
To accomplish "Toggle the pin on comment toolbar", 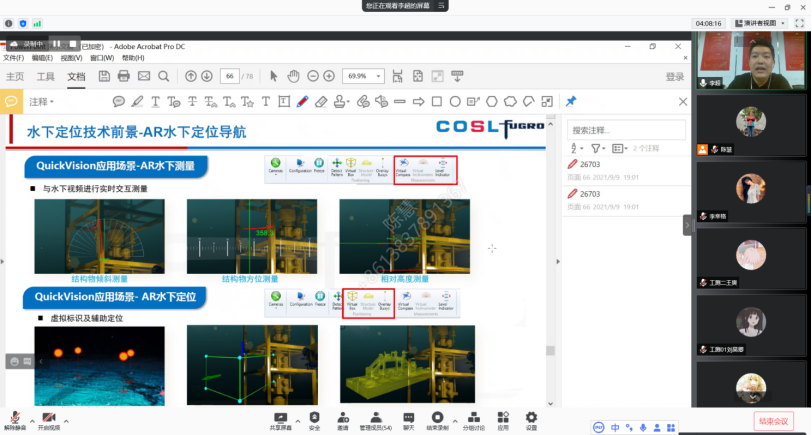I will 571,101.
